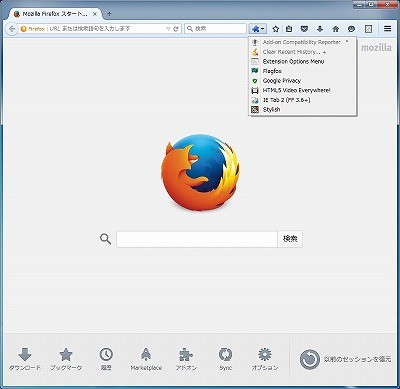Click the 検索 button beside page search box
This screenshot has width=400, height=389.
(x=290, y=239)
